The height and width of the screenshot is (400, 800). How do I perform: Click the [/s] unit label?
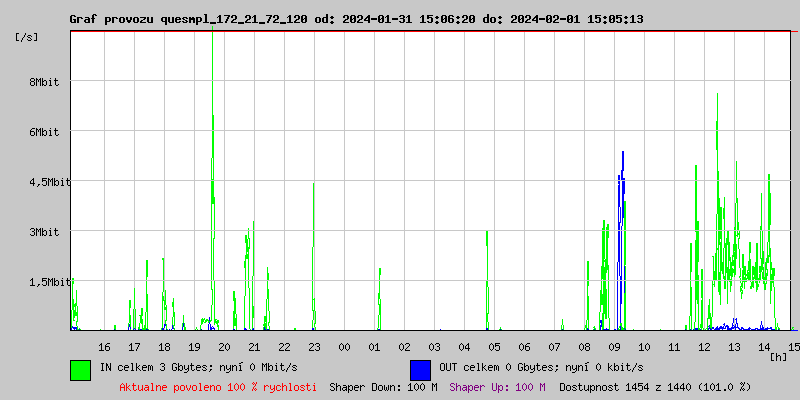(x=27, y=36)
